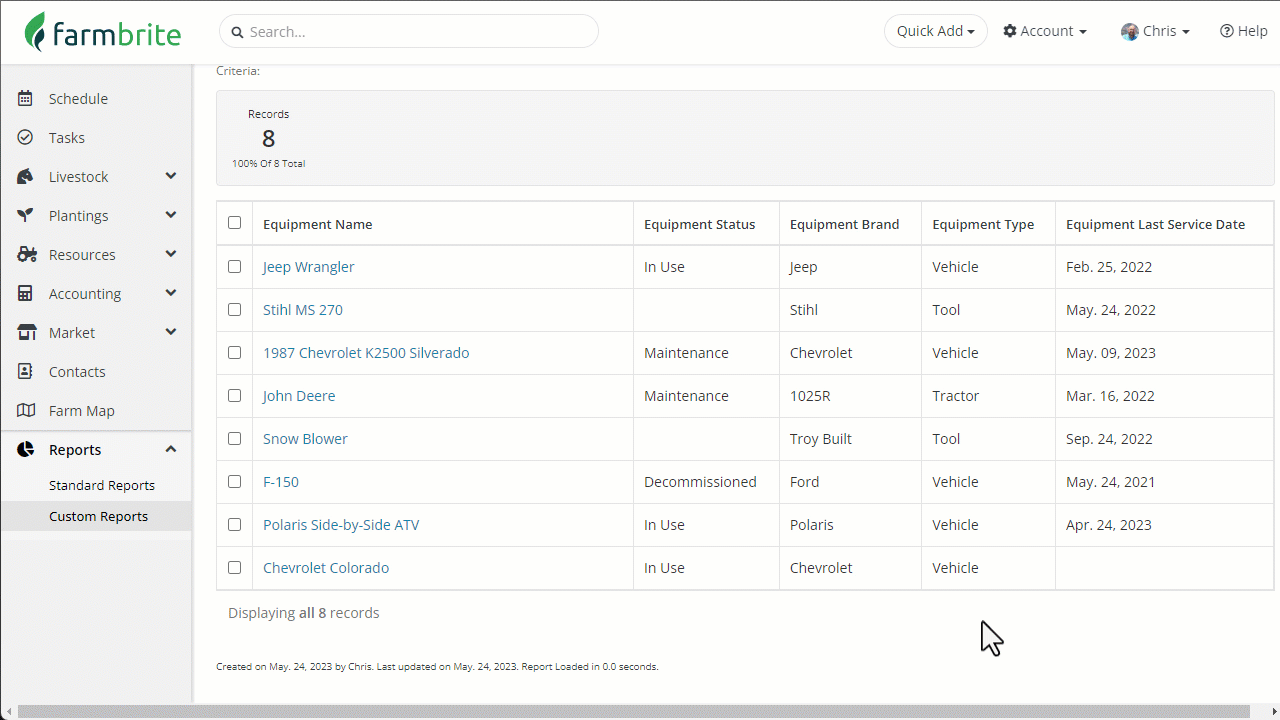Click the Account gear icon
Viewport: 1280px width, 720px height.
pos(1010,31)
